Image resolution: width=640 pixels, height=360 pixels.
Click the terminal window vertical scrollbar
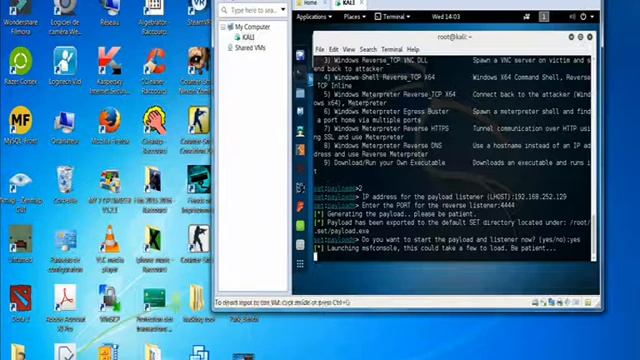pyautogui.click(x=593, y=158)
